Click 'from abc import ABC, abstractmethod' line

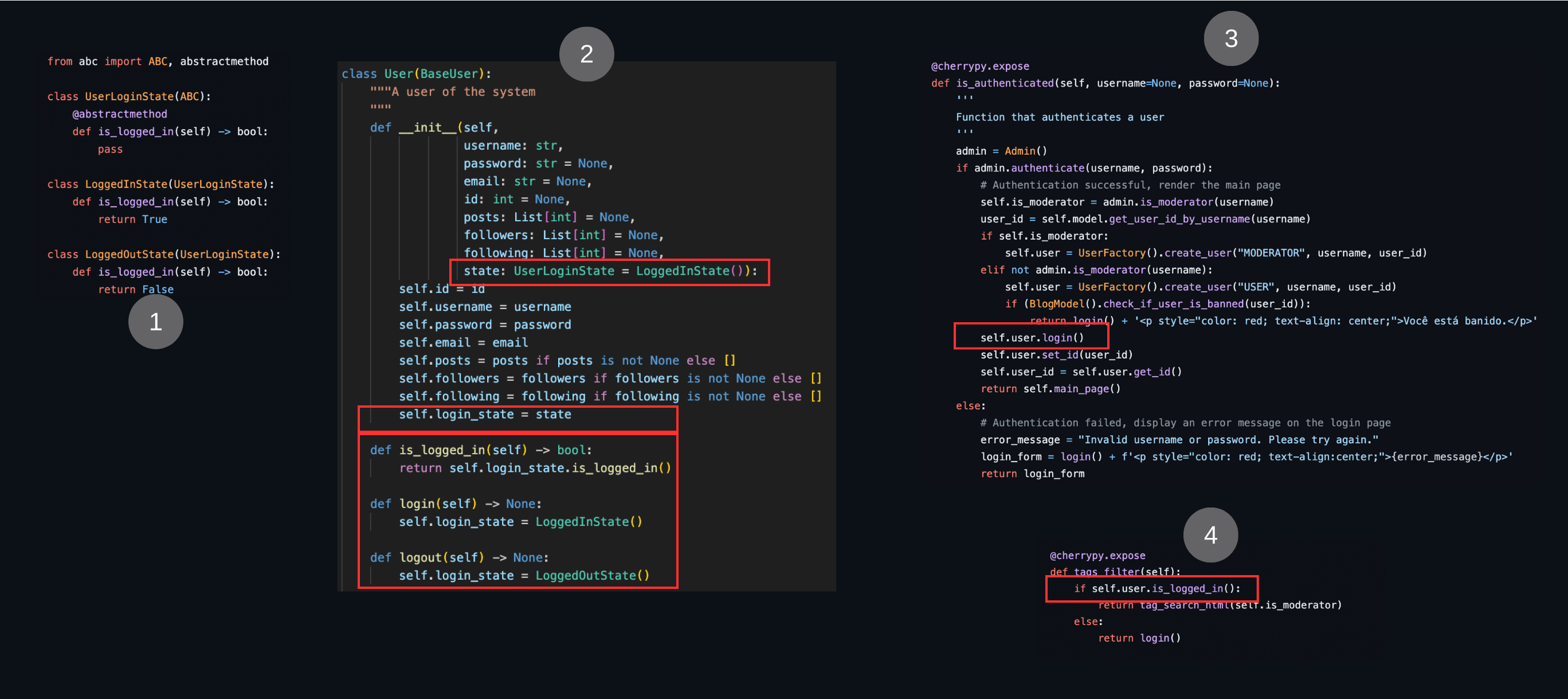point(158,61)
